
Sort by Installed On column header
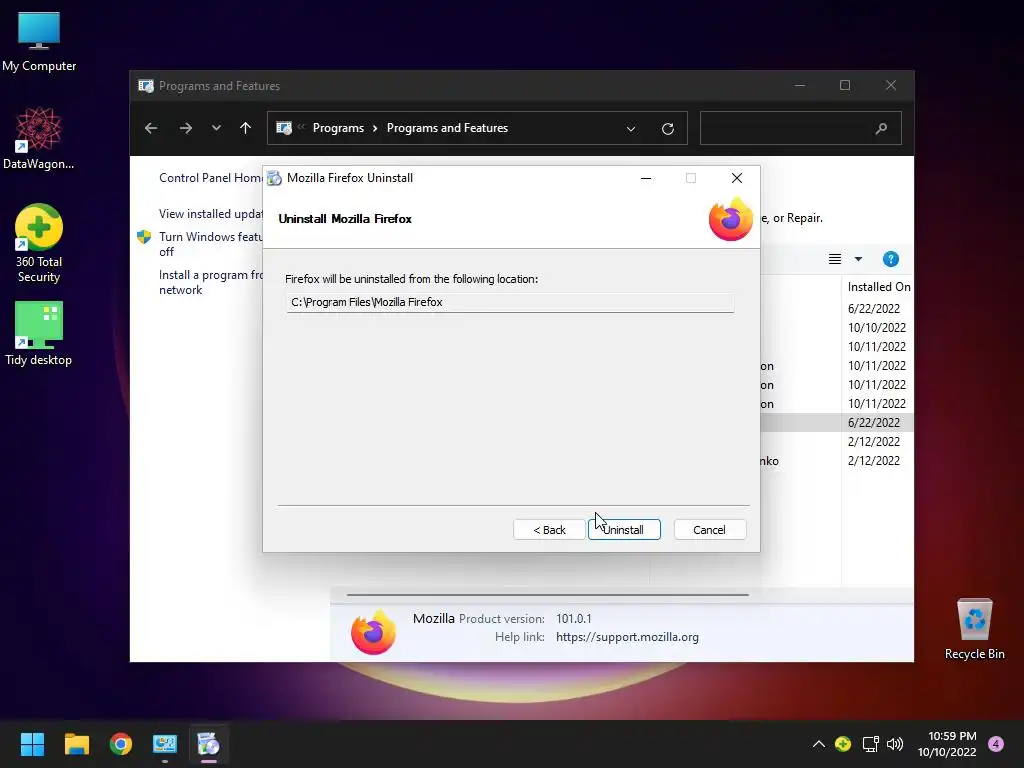pos(878,287)
